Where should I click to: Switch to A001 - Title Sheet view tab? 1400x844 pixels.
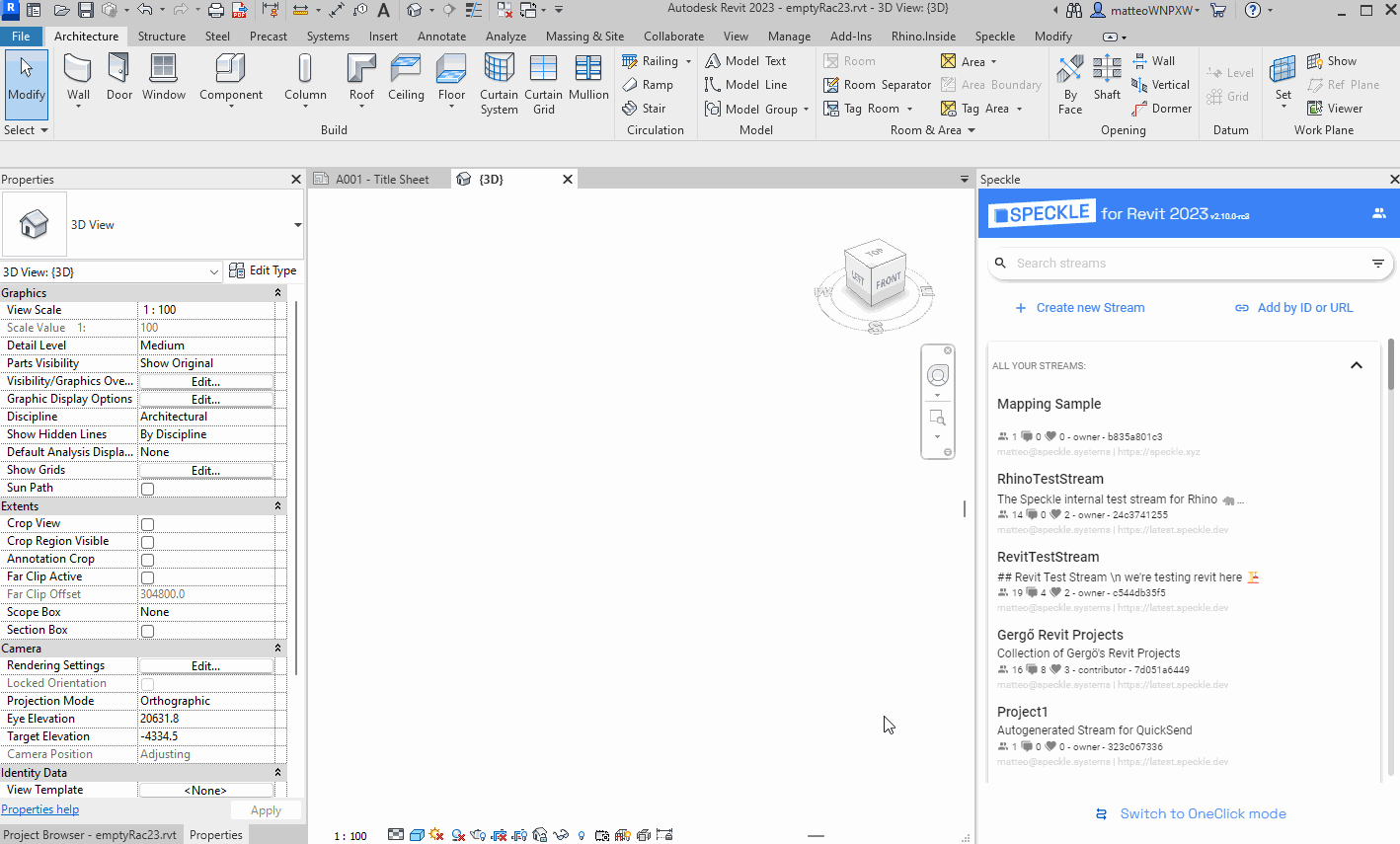tap(380, 180)
